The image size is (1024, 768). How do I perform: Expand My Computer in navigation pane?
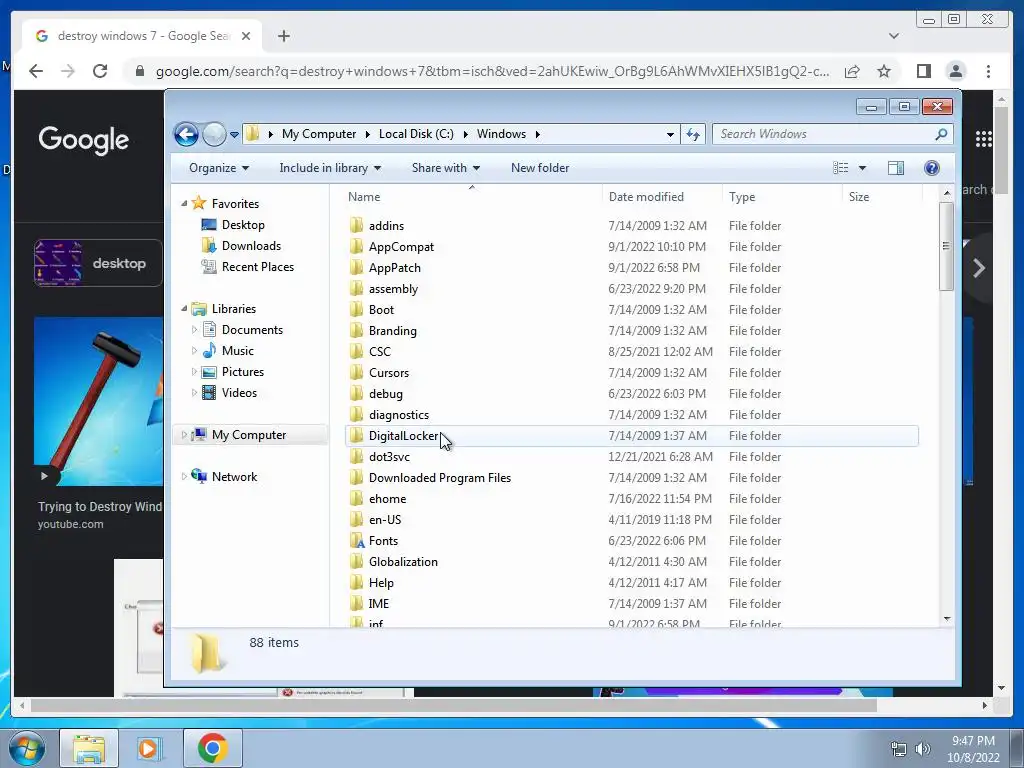click(184, 435)
